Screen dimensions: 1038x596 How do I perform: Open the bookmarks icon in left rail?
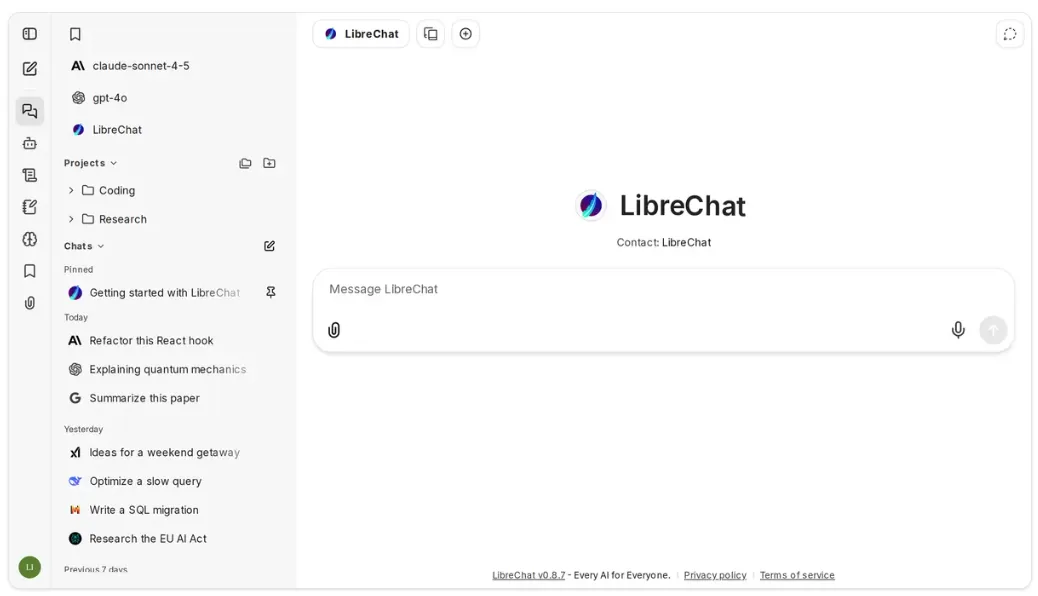30,271
